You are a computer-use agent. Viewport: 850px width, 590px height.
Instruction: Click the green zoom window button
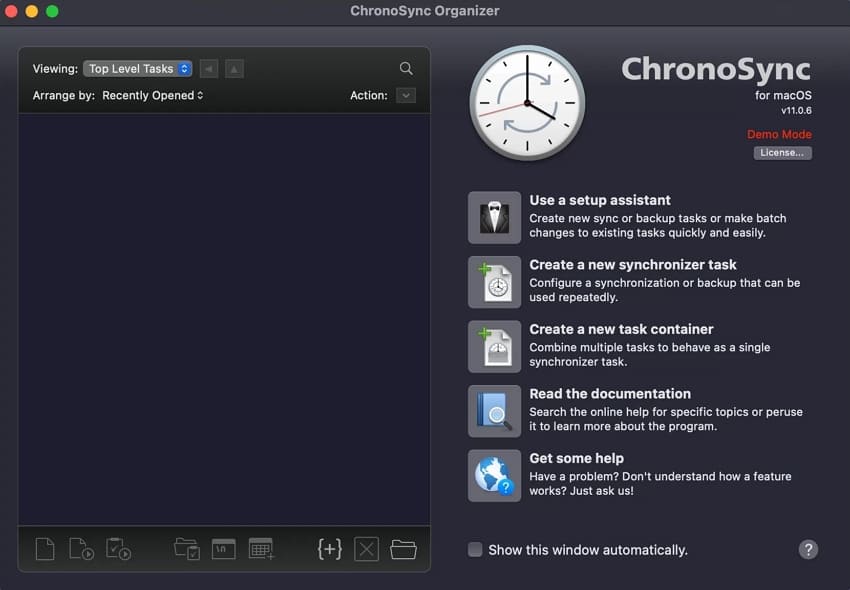(52, 11)
